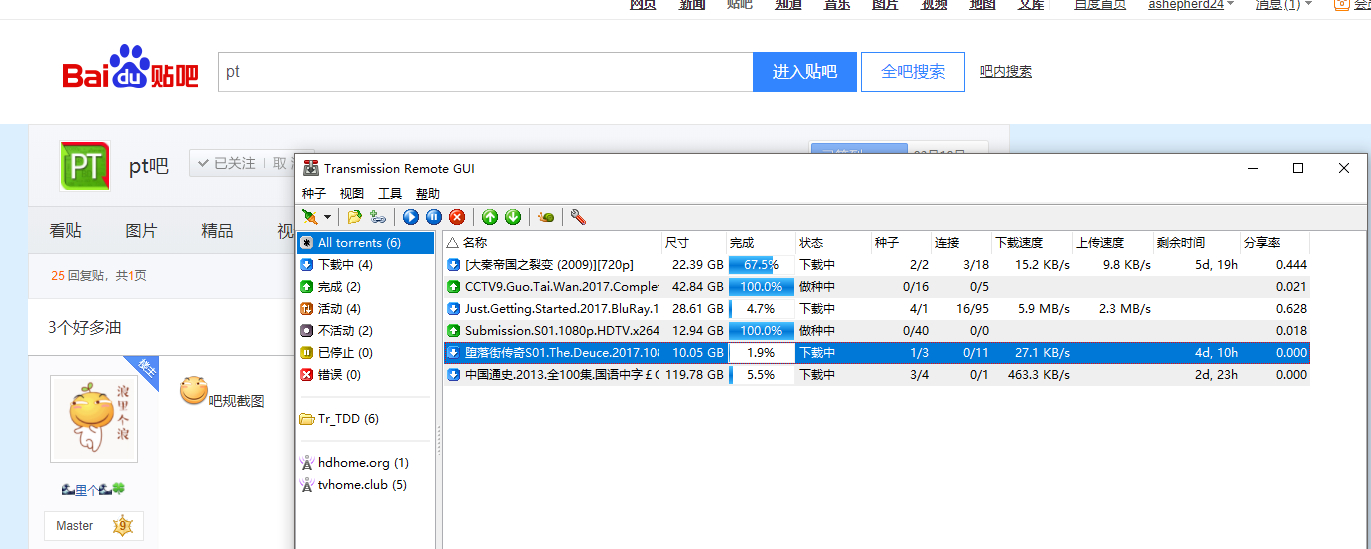Click download icon of Just.Getting.Started torrent
The image size is (1371, 549).
[454, 308]
